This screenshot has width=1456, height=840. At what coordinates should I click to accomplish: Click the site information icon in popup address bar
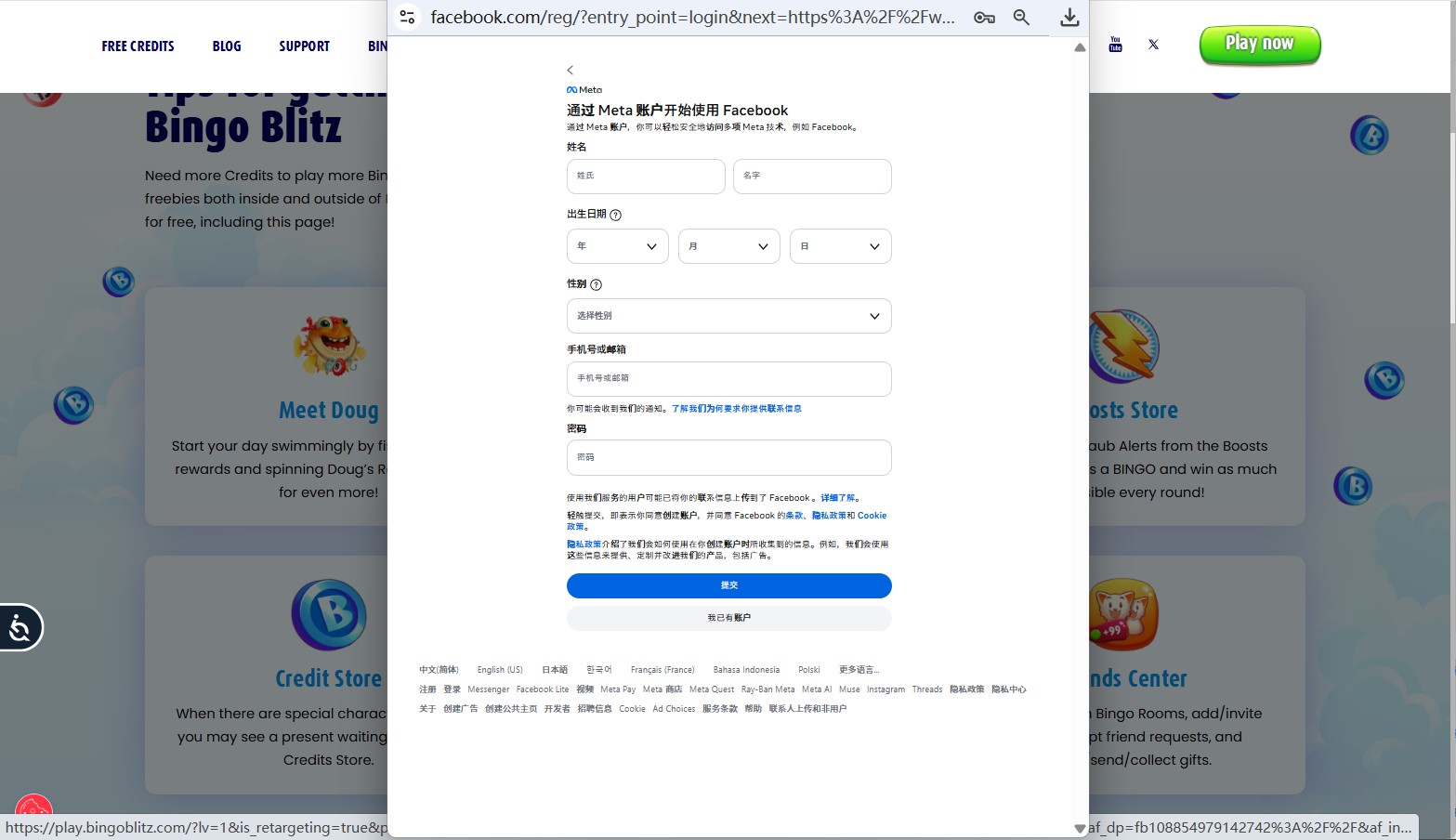[x=407, y=17]
